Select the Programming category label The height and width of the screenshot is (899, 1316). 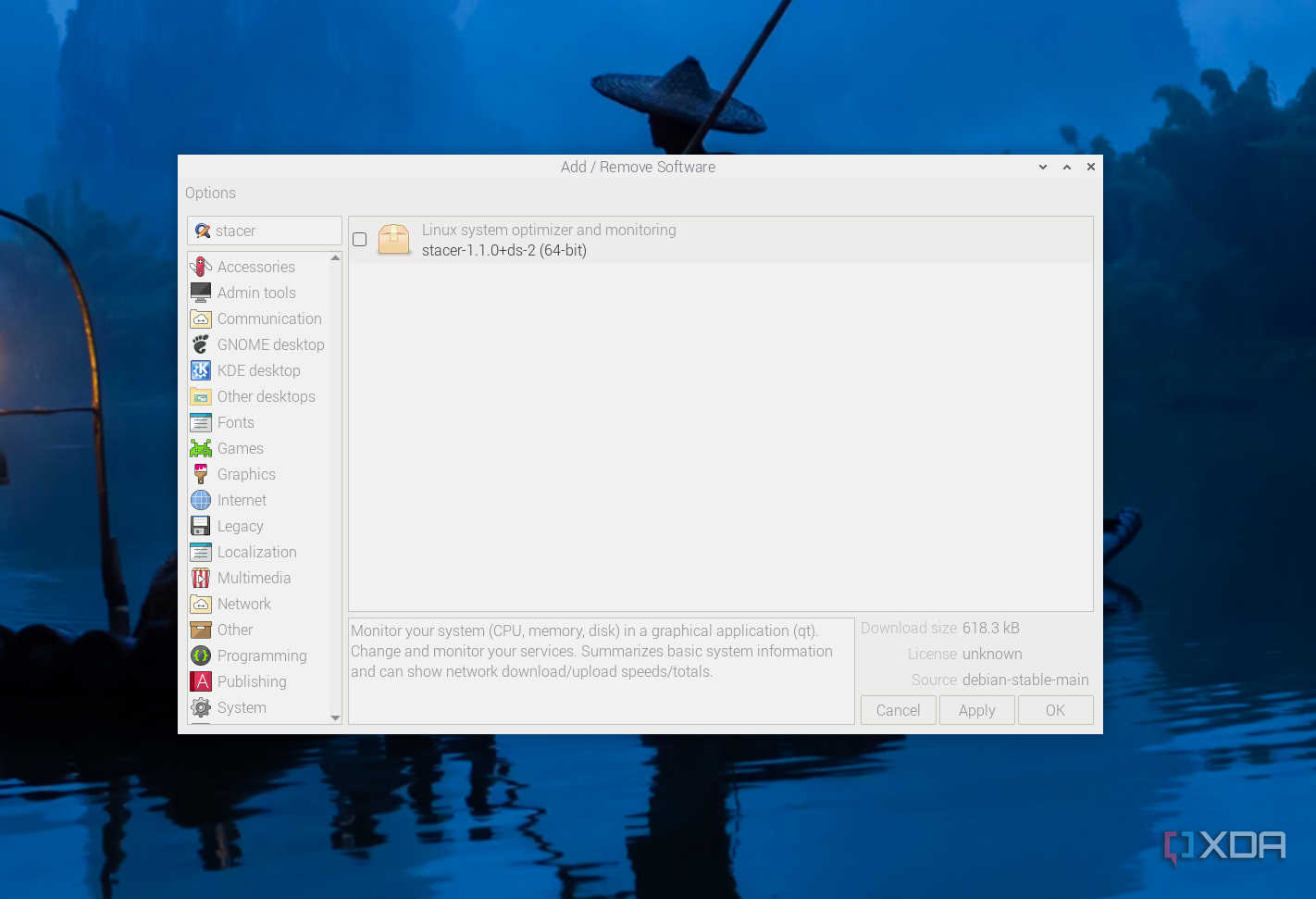pos(262,656)
